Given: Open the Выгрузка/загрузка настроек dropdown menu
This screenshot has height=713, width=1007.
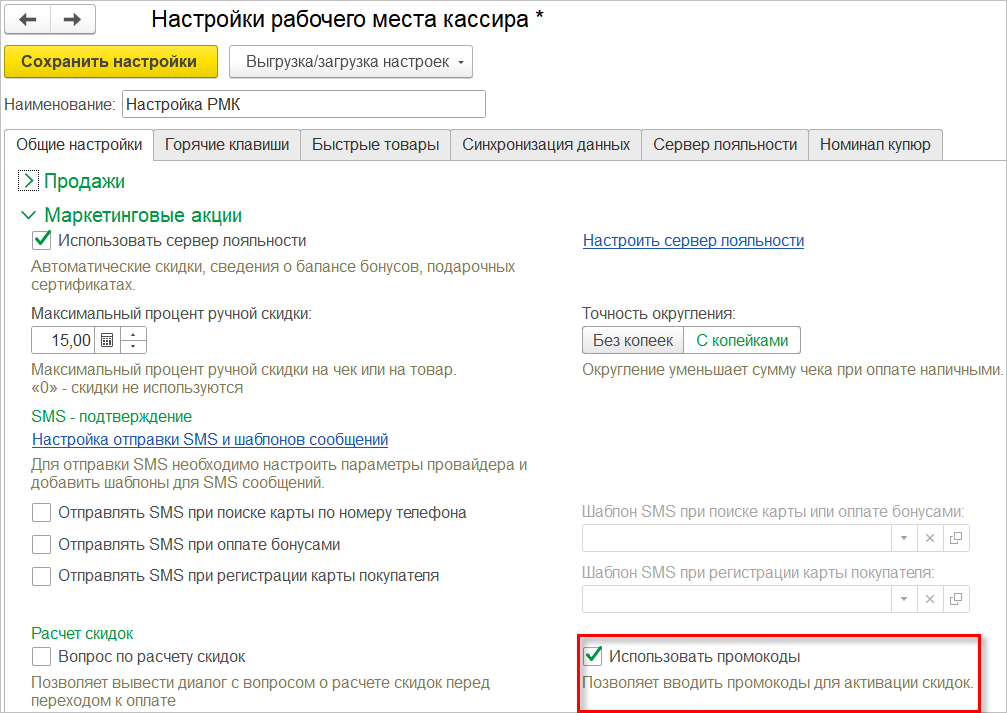Looking at the screenshot, I should point(351,62).
